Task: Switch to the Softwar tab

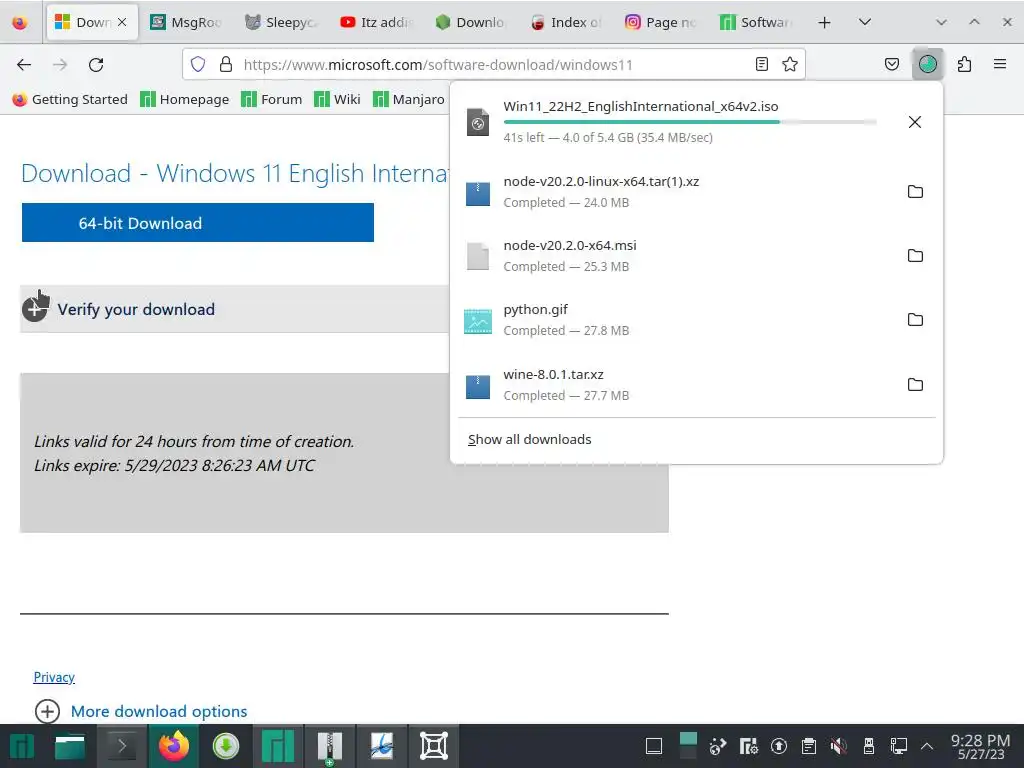Action: click(x=756, y=22)
